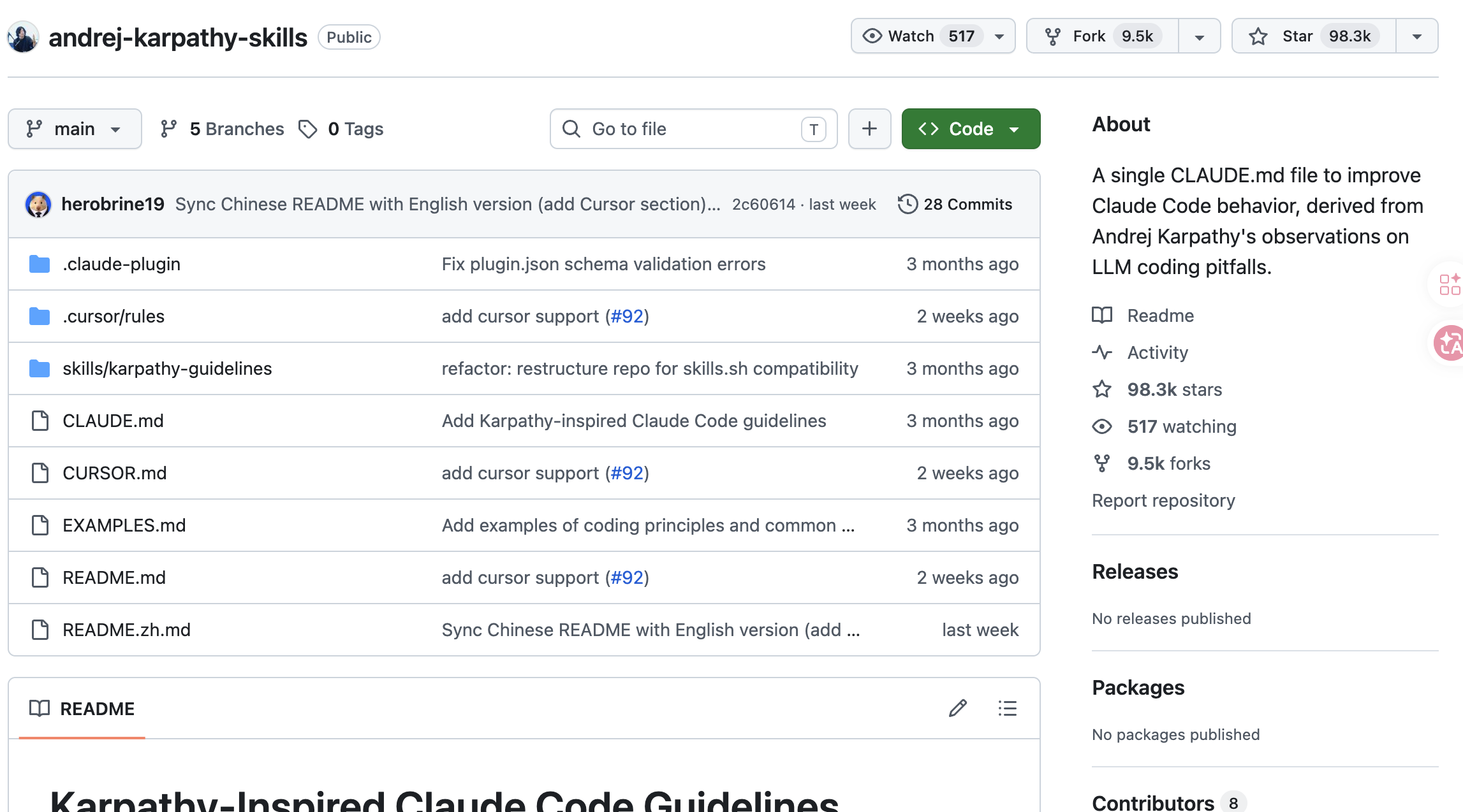Click the magnifier icon in Go to file
The image size is (1463, 812).
point(571,129)
